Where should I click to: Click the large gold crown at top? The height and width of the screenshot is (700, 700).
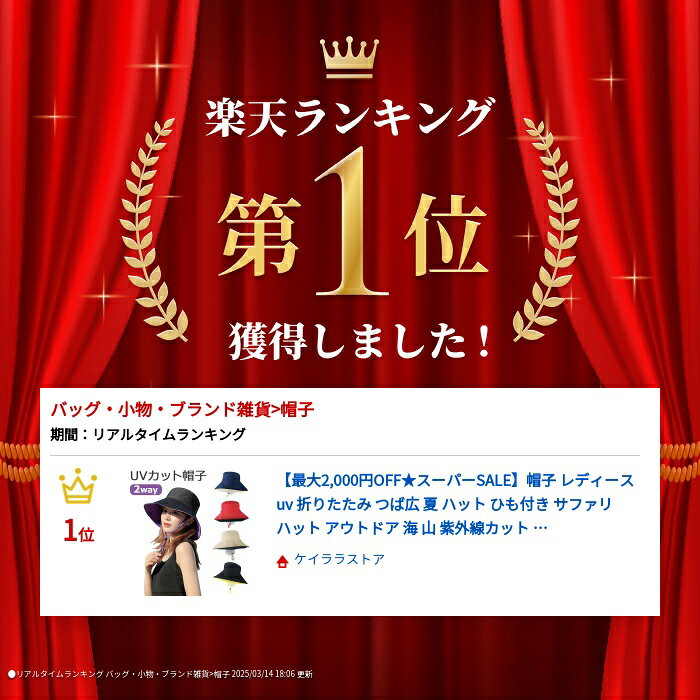pyautogui.click(x=349, y=57)
